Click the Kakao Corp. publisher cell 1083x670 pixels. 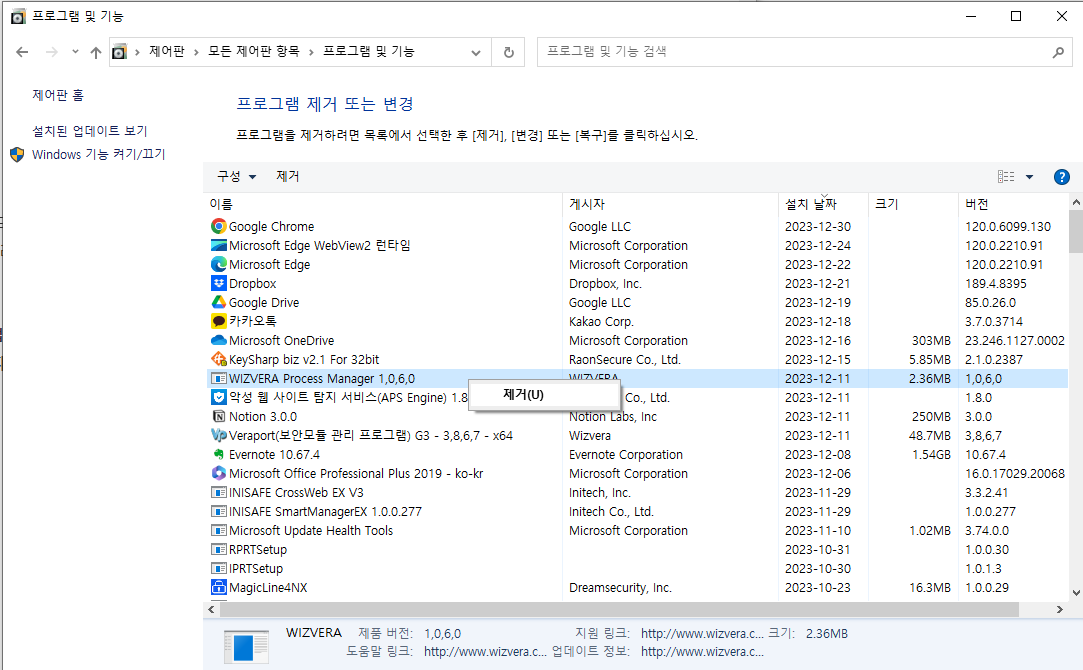point(601,321)
